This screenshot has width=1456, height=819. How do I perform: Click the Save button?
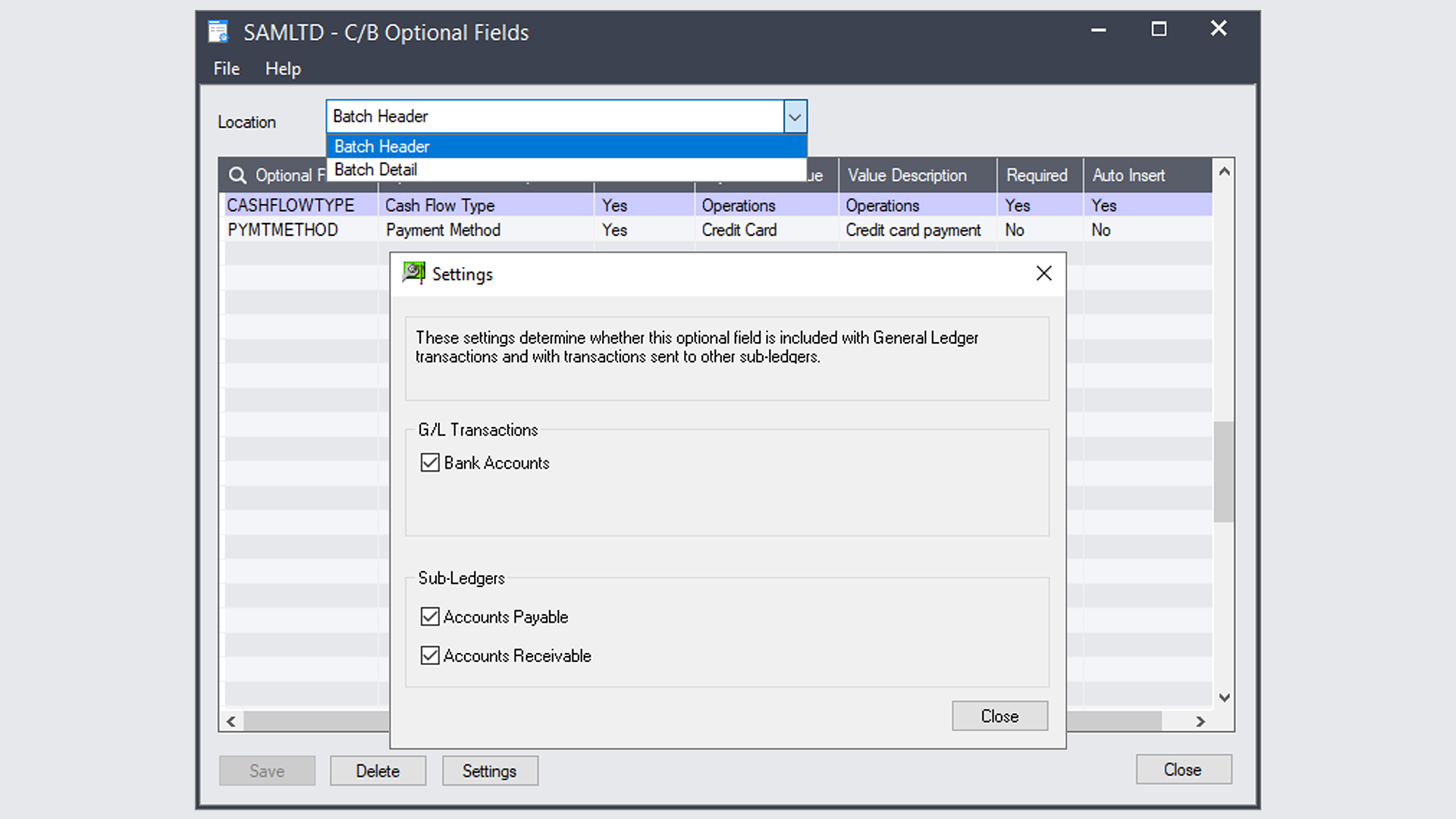[x=267, y=770]
